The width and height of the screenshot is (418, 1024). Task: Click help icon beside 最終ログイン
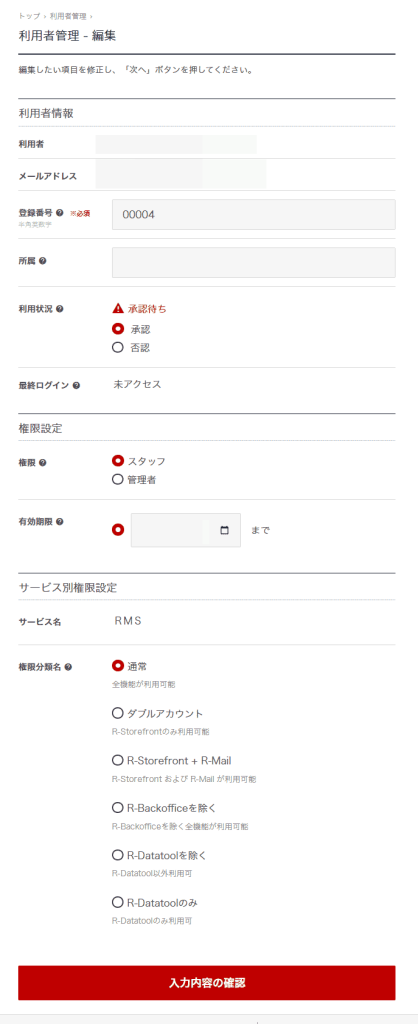point(76,385)
